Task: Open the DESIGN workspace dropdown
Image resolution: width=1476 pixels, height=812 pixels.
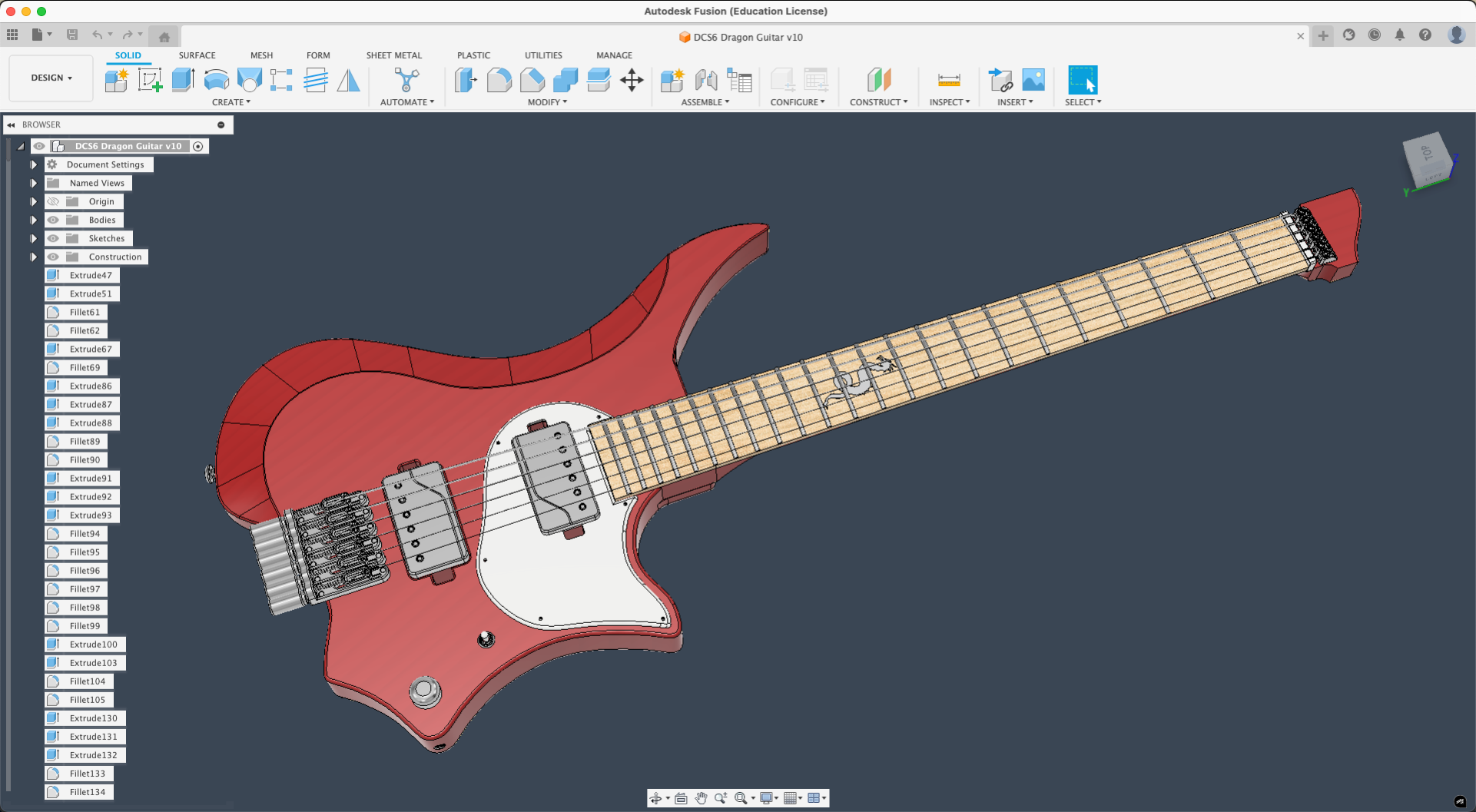Action: coord(51,78)
